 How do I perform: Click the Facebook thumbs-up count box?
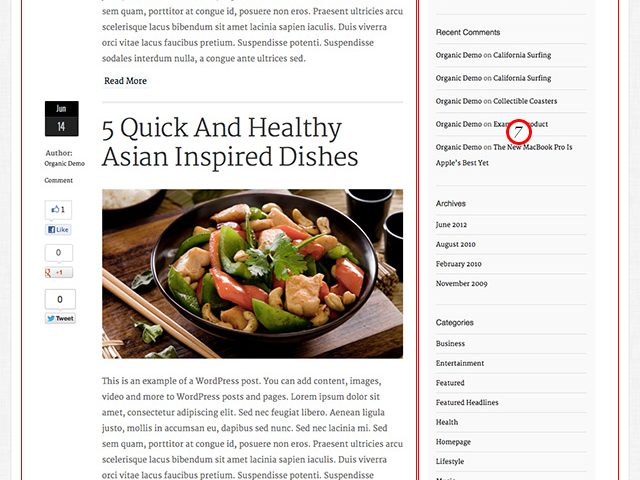(58, 209)
